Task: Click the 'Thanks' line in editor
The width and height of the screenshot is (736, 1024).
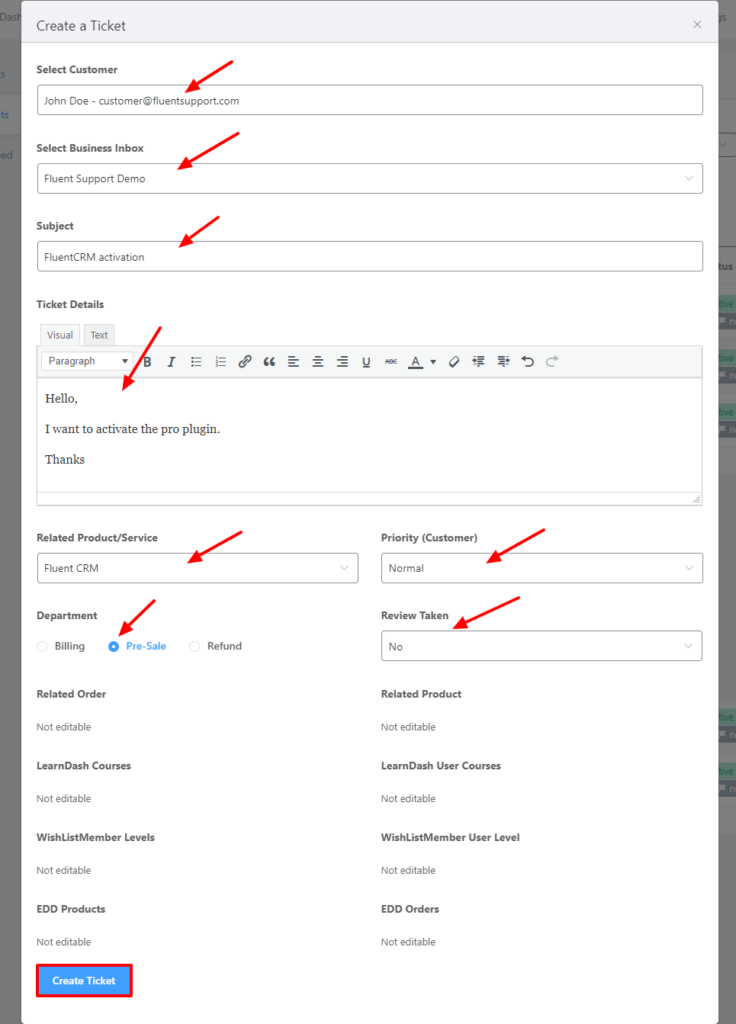Action: [x=65, y=460]
